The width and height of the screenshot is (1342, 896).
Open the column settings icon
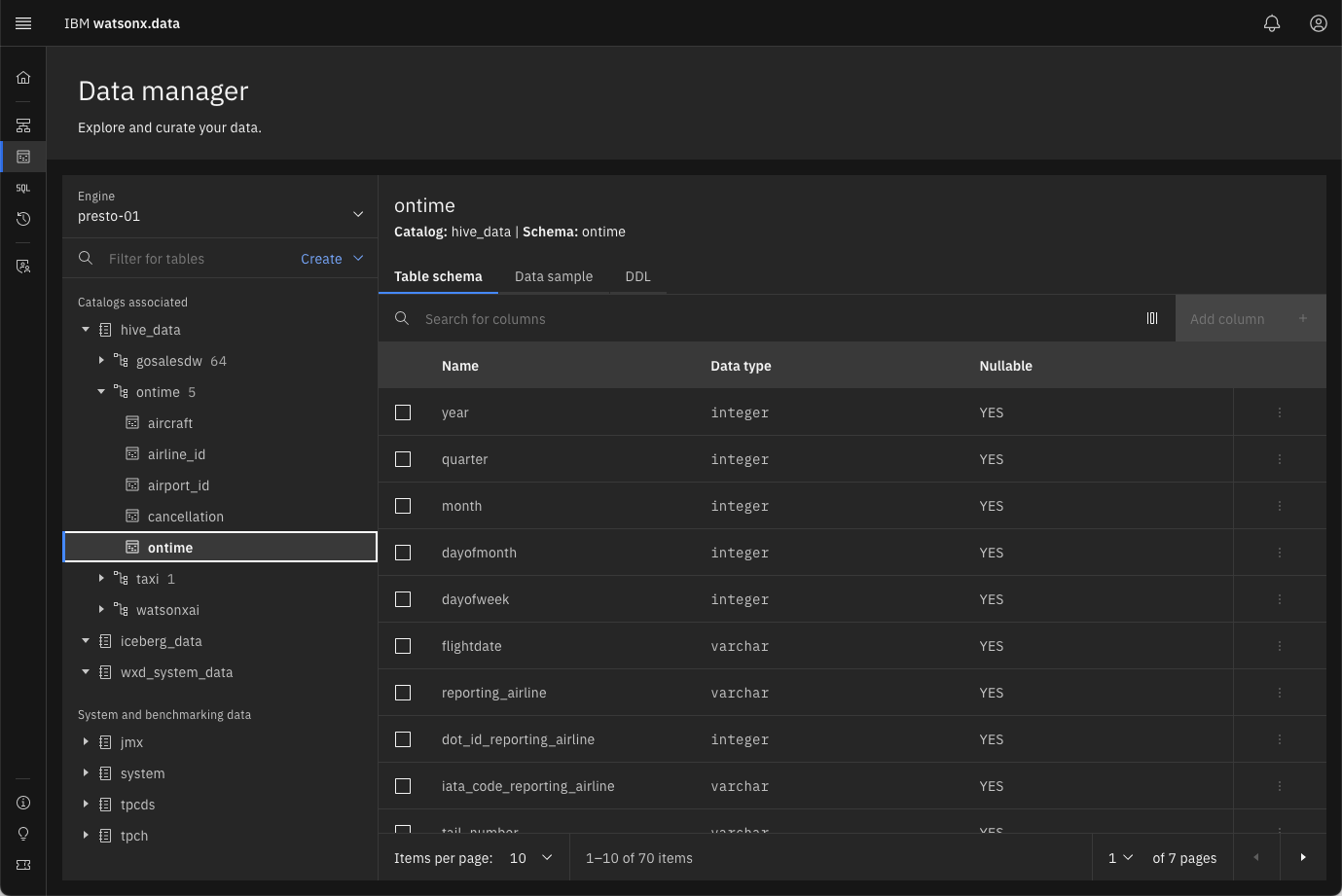point(1152,318)
